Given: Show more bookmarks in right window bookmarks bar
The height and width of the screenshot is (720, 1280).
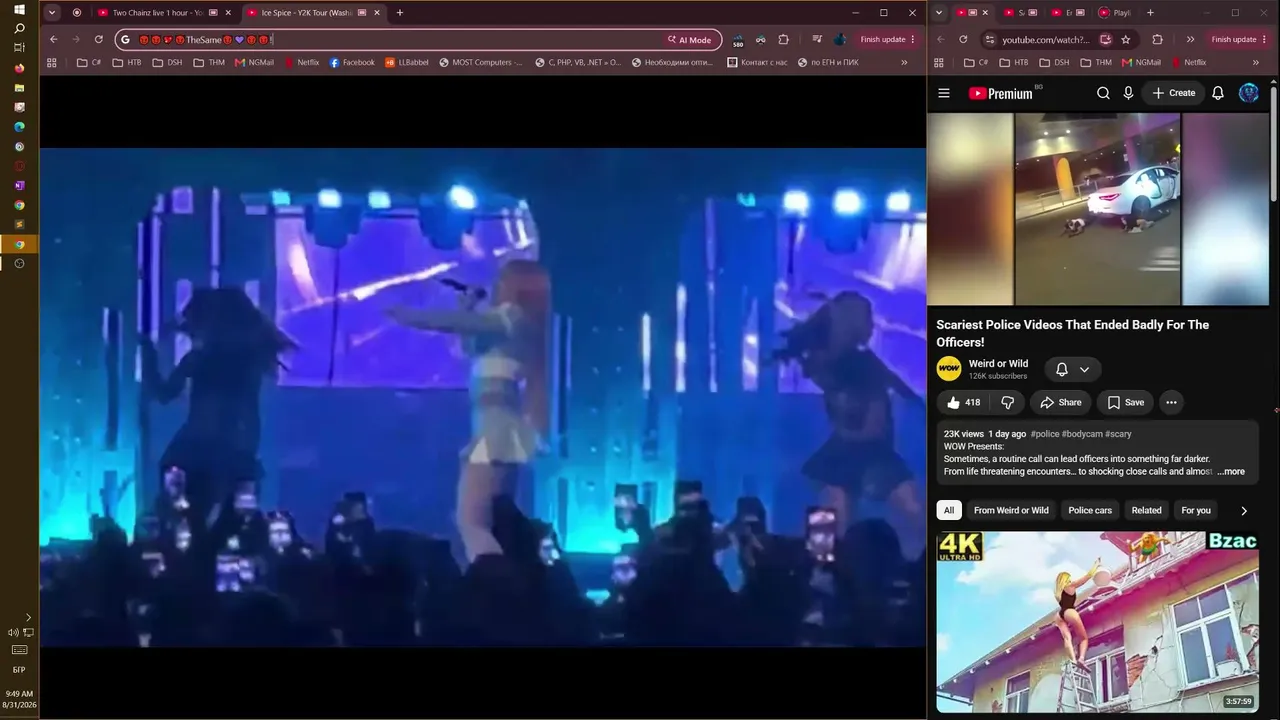Looking at the screenshot, I should tap(1256, 62).
